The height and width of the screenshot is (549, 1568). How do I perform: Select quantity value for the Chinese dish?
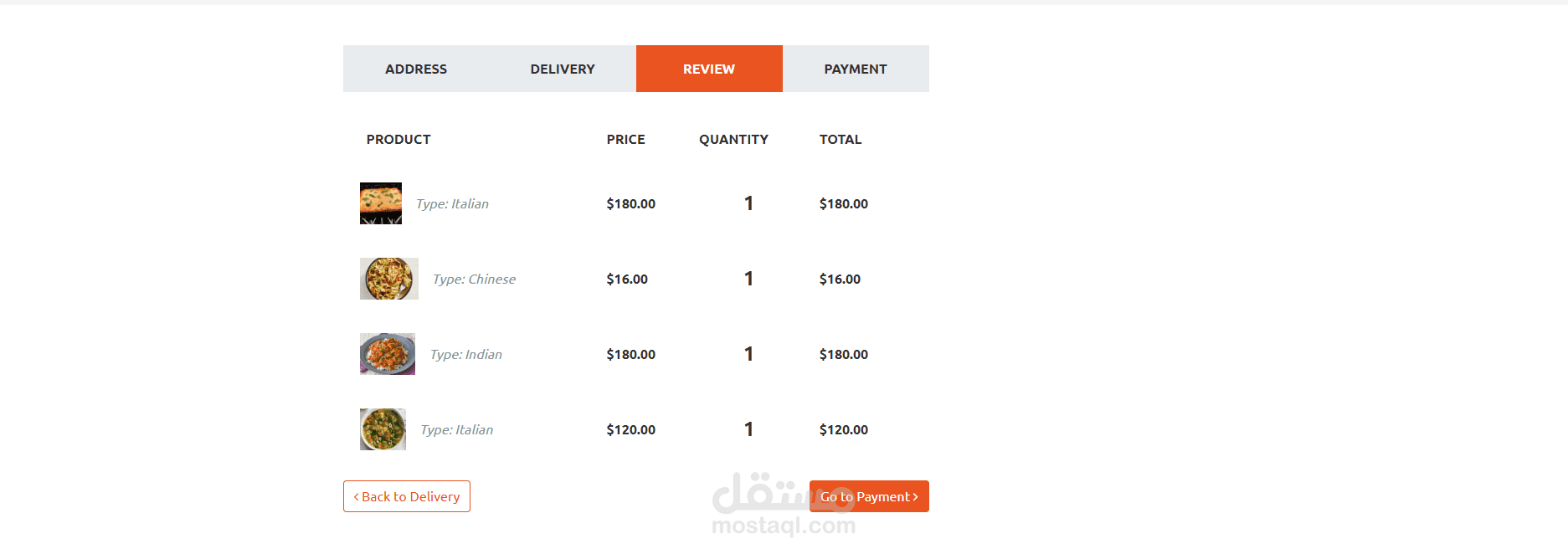click(748, 279)
